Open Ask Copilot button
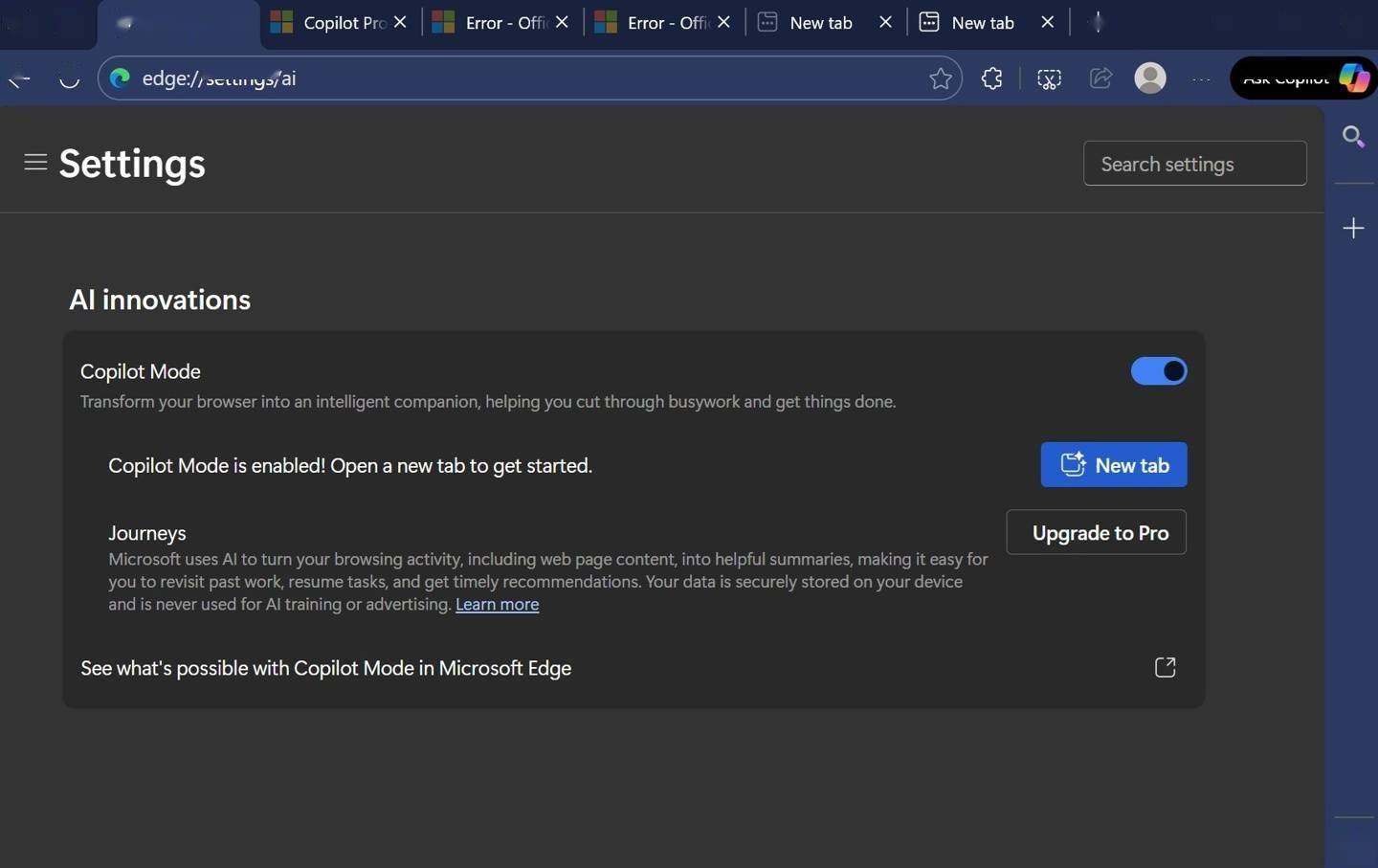 tap(1303, 78)
